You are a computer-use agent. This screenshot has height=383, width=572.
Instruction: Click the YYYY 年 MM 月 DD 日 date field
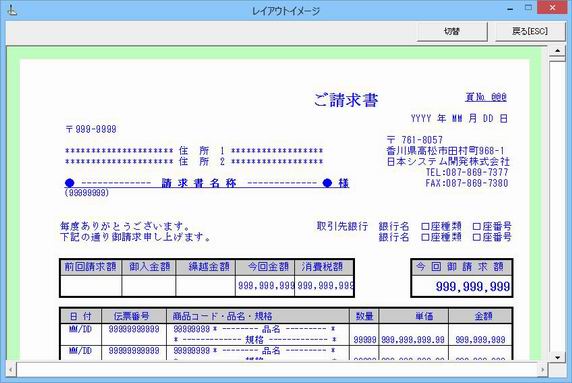pyautogui.click(x=459, y=119)
